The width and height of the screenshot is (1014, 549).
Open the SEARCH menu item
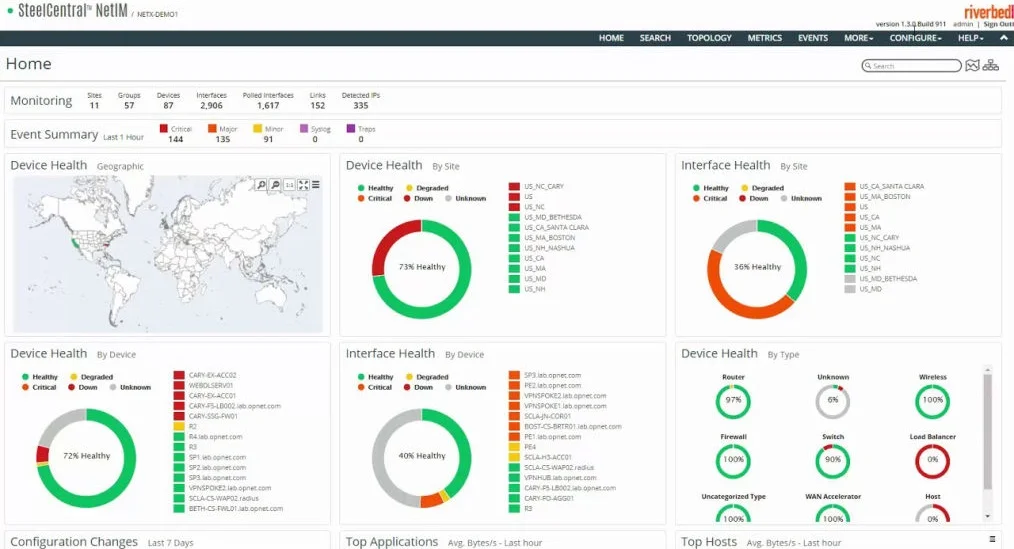click(x=655, y=38)
